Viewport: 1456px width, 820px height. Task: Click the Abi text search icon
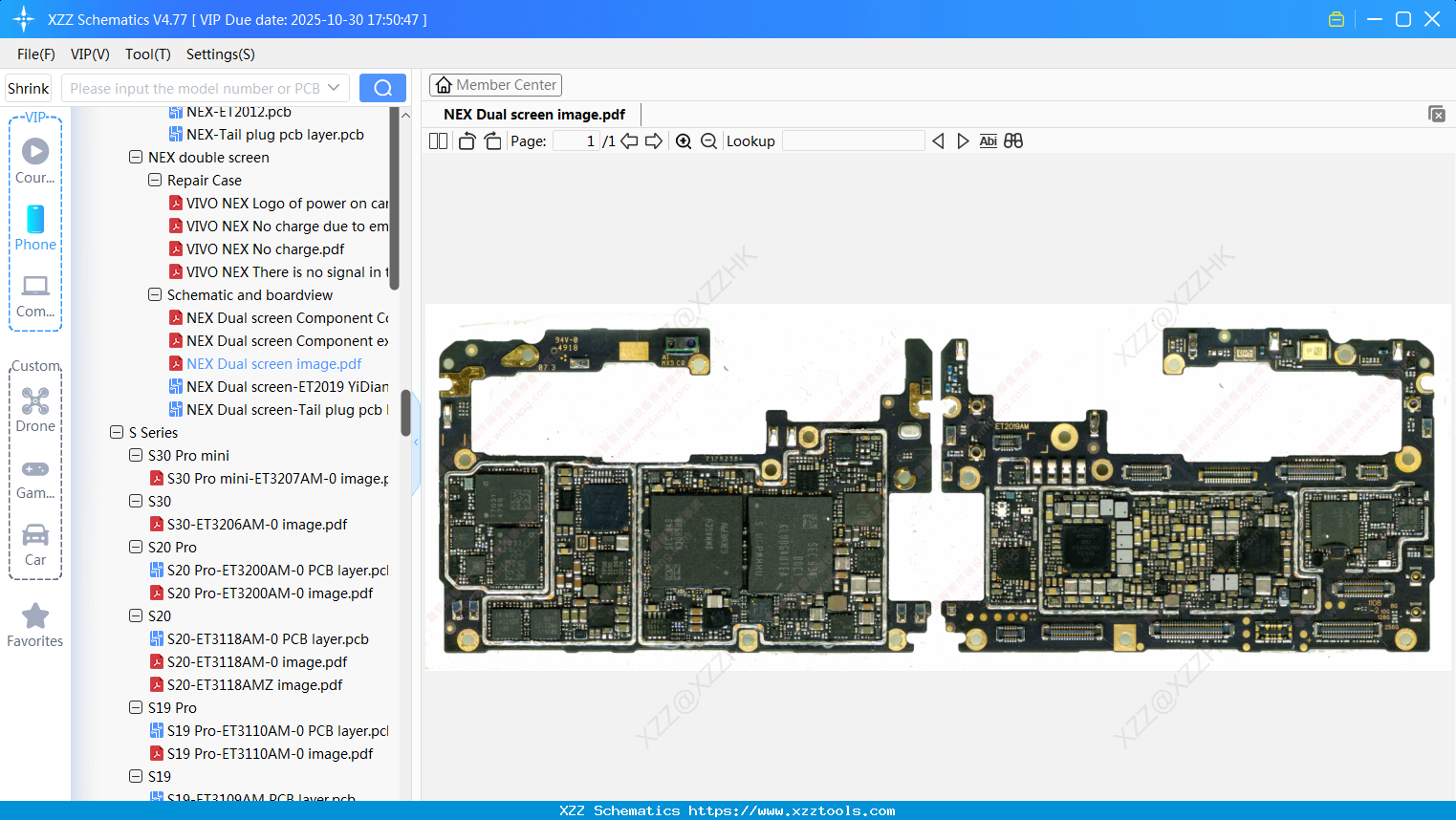[988, 140]
